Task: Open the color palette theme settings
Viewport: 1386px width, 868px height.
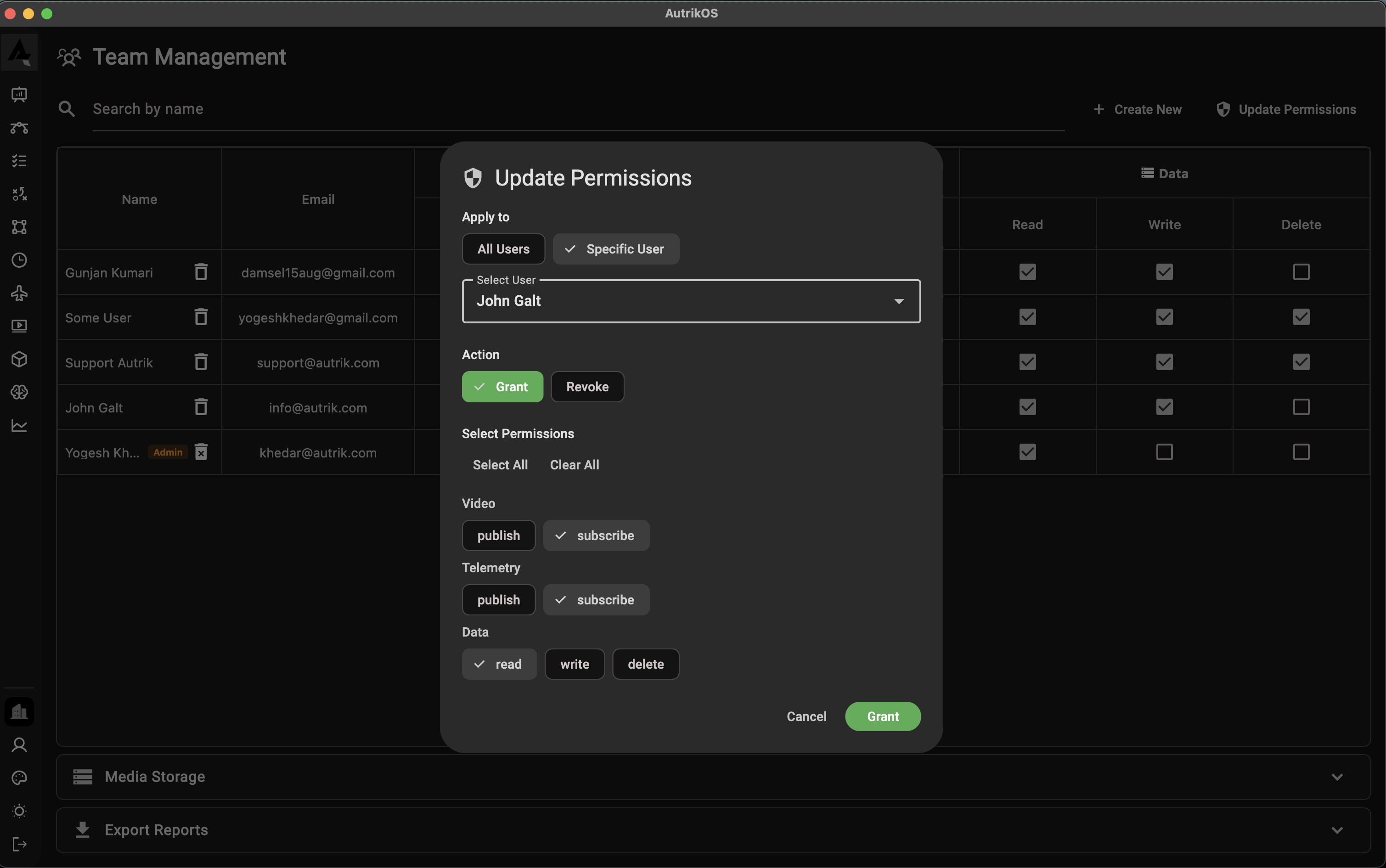Action: coord(19,778)
